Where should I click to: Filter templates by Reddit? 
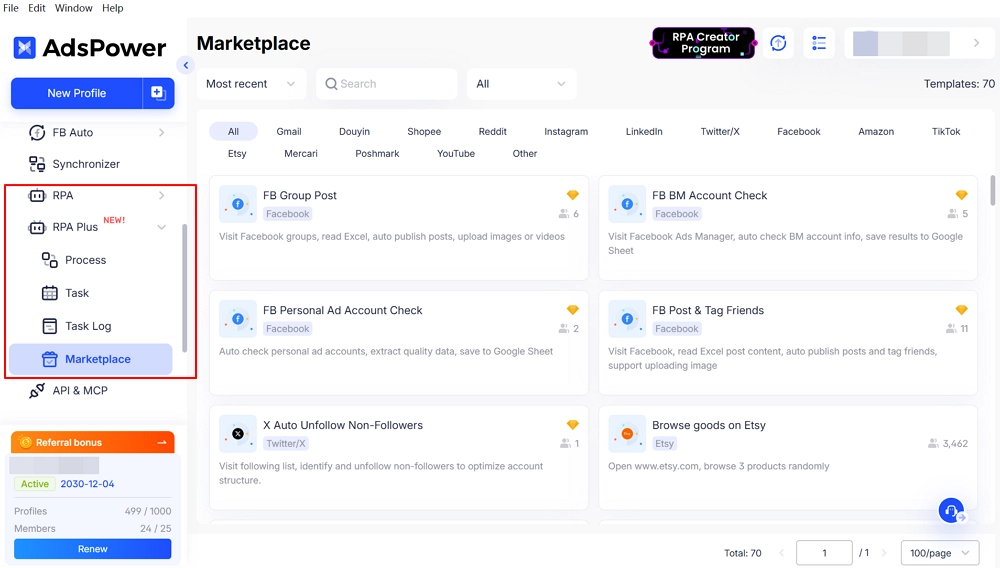(x=492, y=131)
